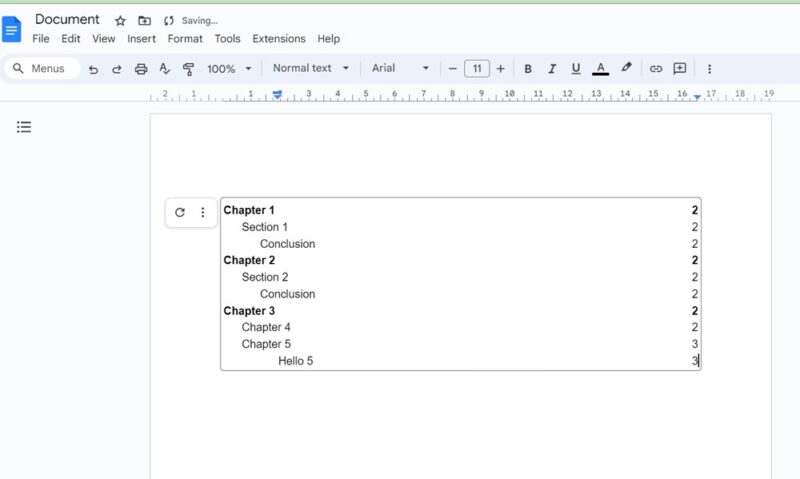The height and width of the screenshot is (479, 800).
Task: Activate the Paint format tool
Action: (188, 69)
